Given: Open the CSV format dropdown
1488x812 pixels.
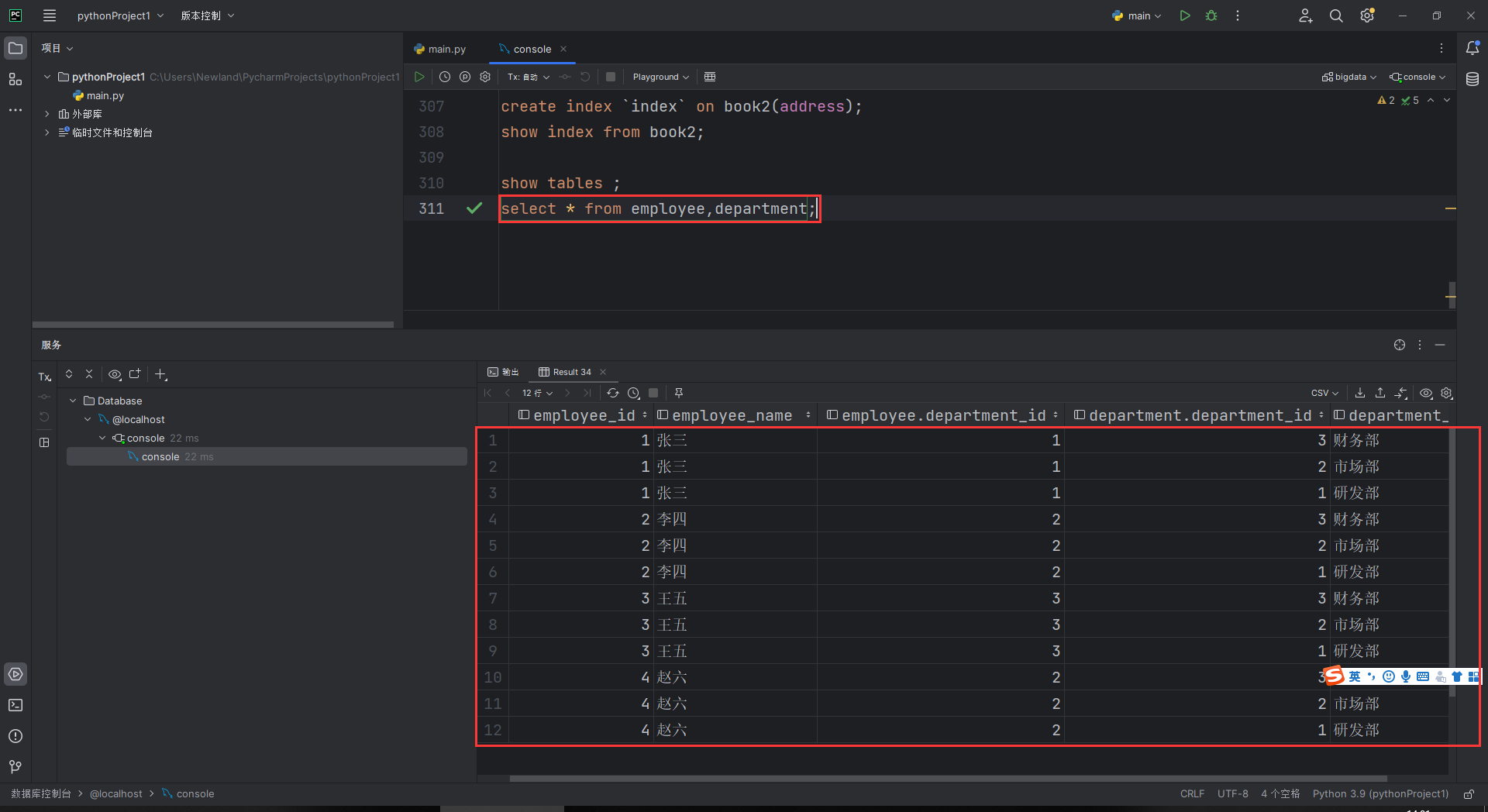Looking at the screenshot, I should [1324, 393].
